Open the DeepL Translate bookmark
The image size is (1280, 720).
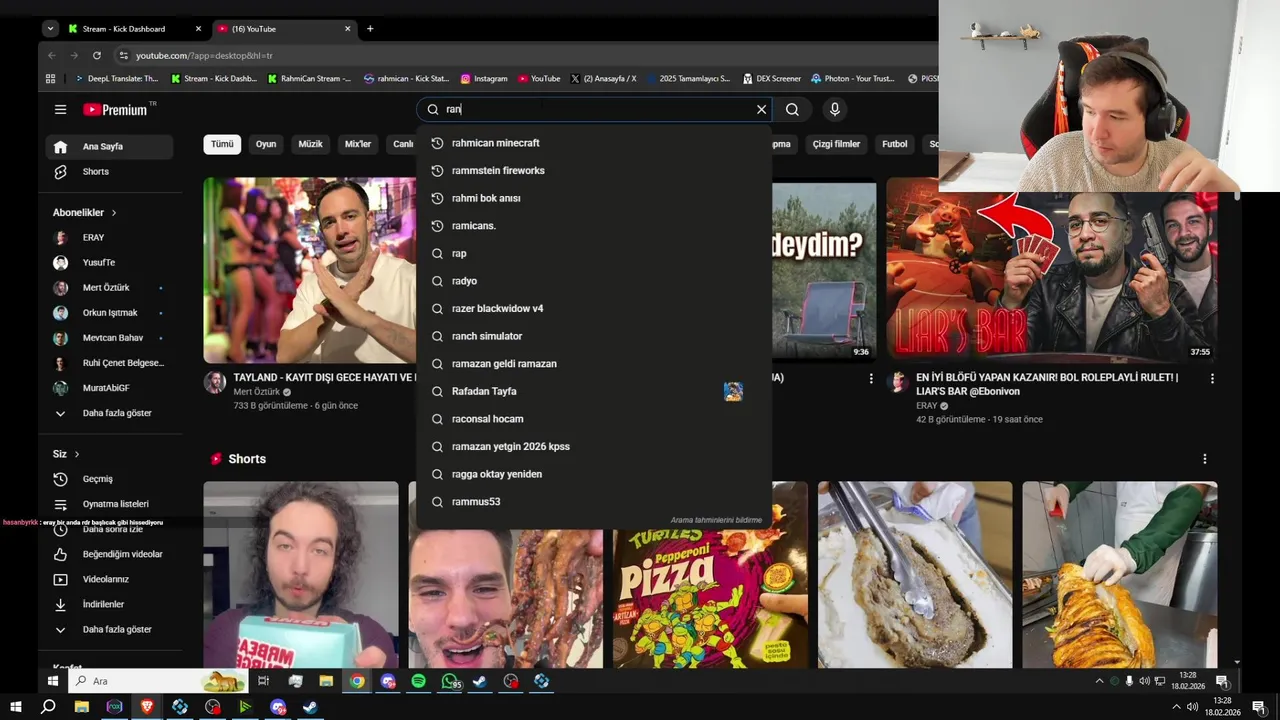pos(117,78)
